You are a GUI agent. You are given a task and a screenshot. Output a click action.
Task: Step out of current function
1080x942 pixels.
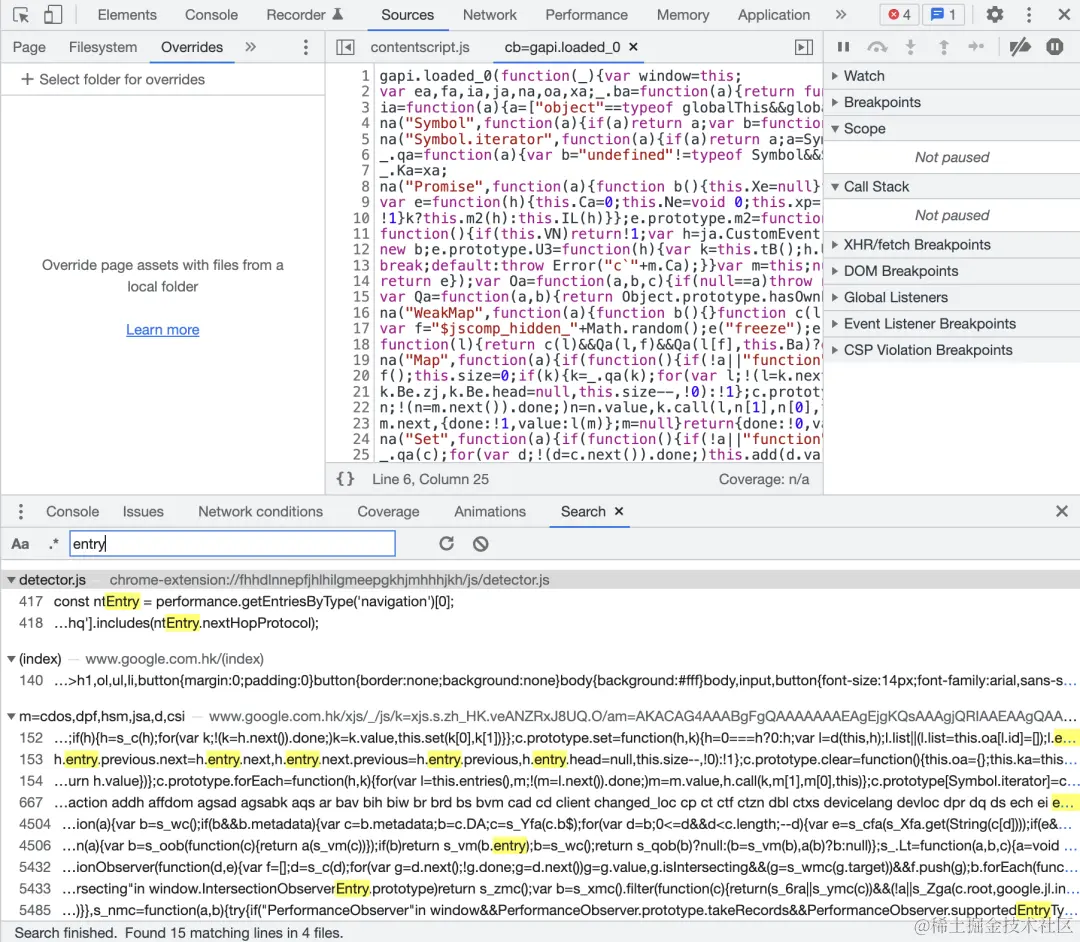[944, 47]
